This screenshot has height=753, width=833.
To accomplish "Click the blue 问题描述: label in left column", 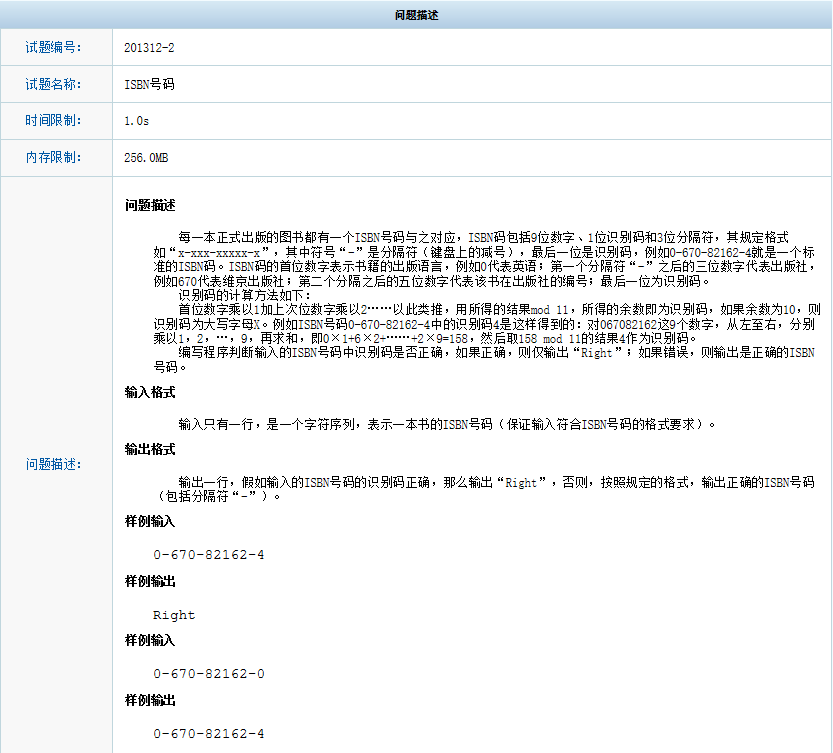I will (53, 464).
